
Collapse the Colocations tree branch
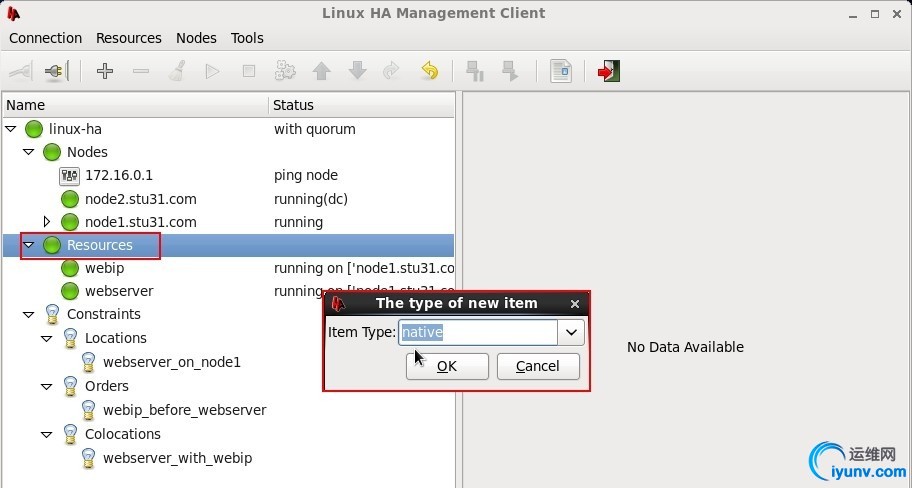47,434
